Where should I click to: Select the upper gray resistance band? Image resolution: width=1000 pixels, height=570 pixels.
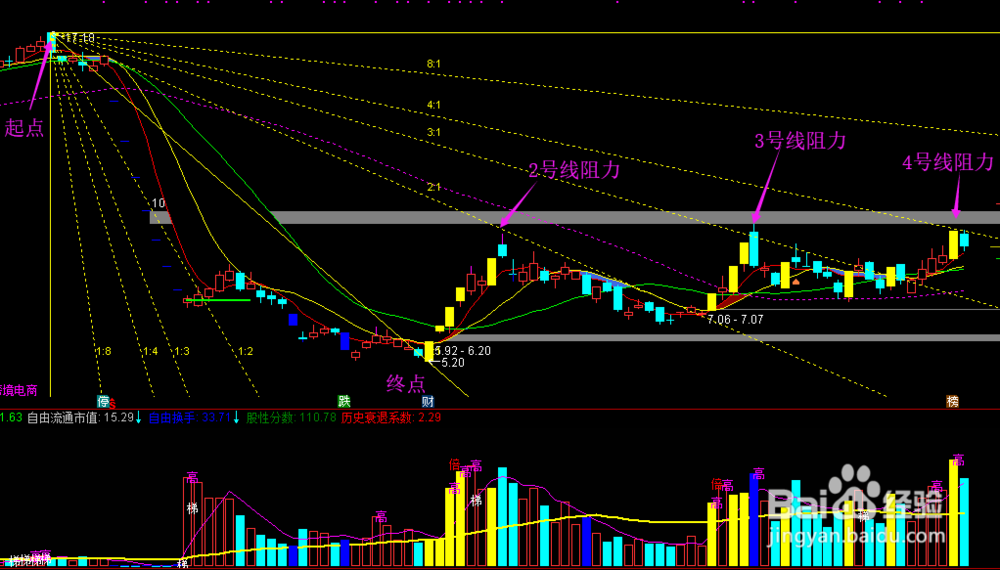click(575, 217)
